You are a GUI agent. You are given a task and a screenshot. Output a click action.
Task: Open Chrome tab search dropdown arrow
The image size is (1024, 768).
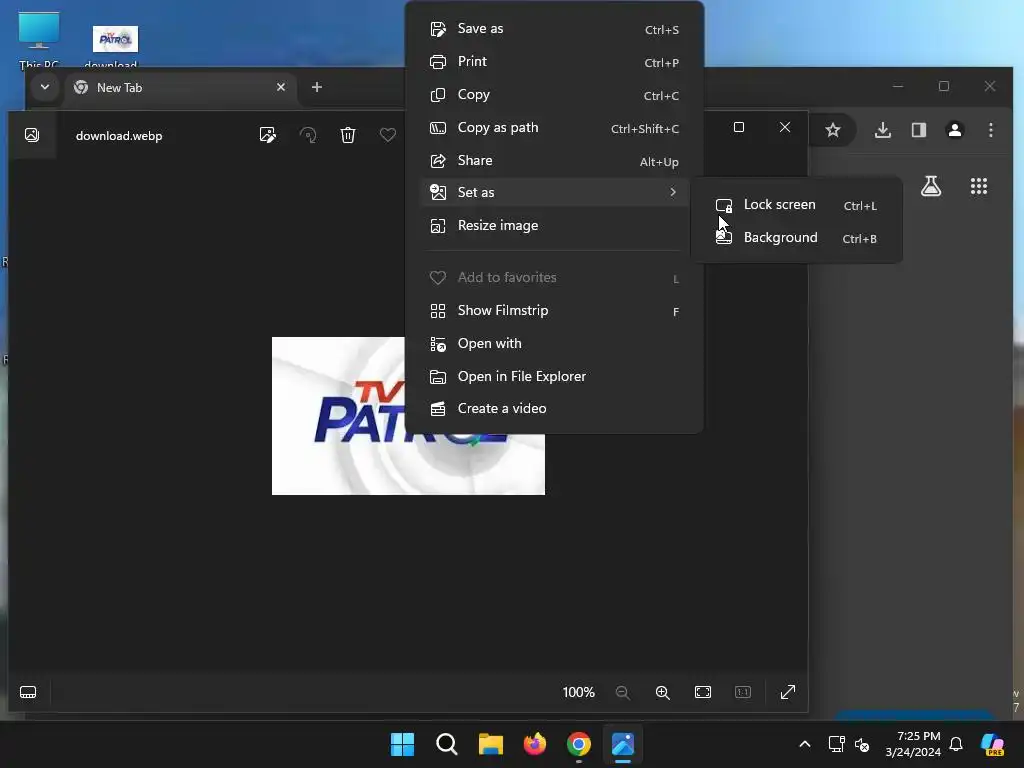tap(44, 88)
